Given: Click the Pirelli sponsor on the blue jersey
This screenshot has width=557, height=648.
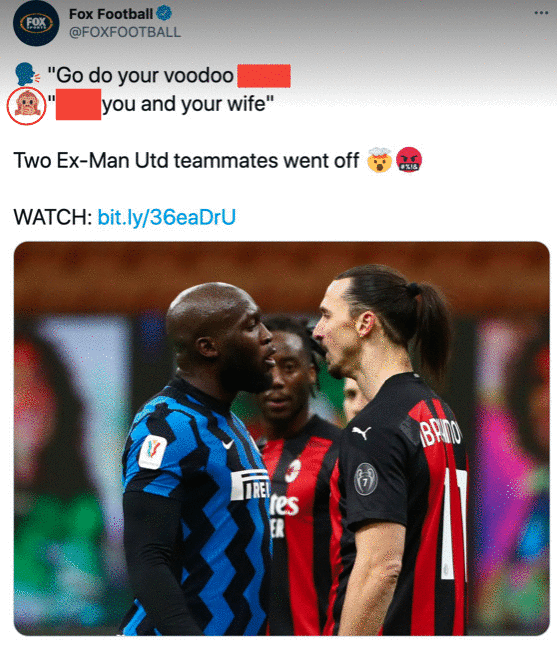Looking at the screenshot, I should click(x=250, y=485).
